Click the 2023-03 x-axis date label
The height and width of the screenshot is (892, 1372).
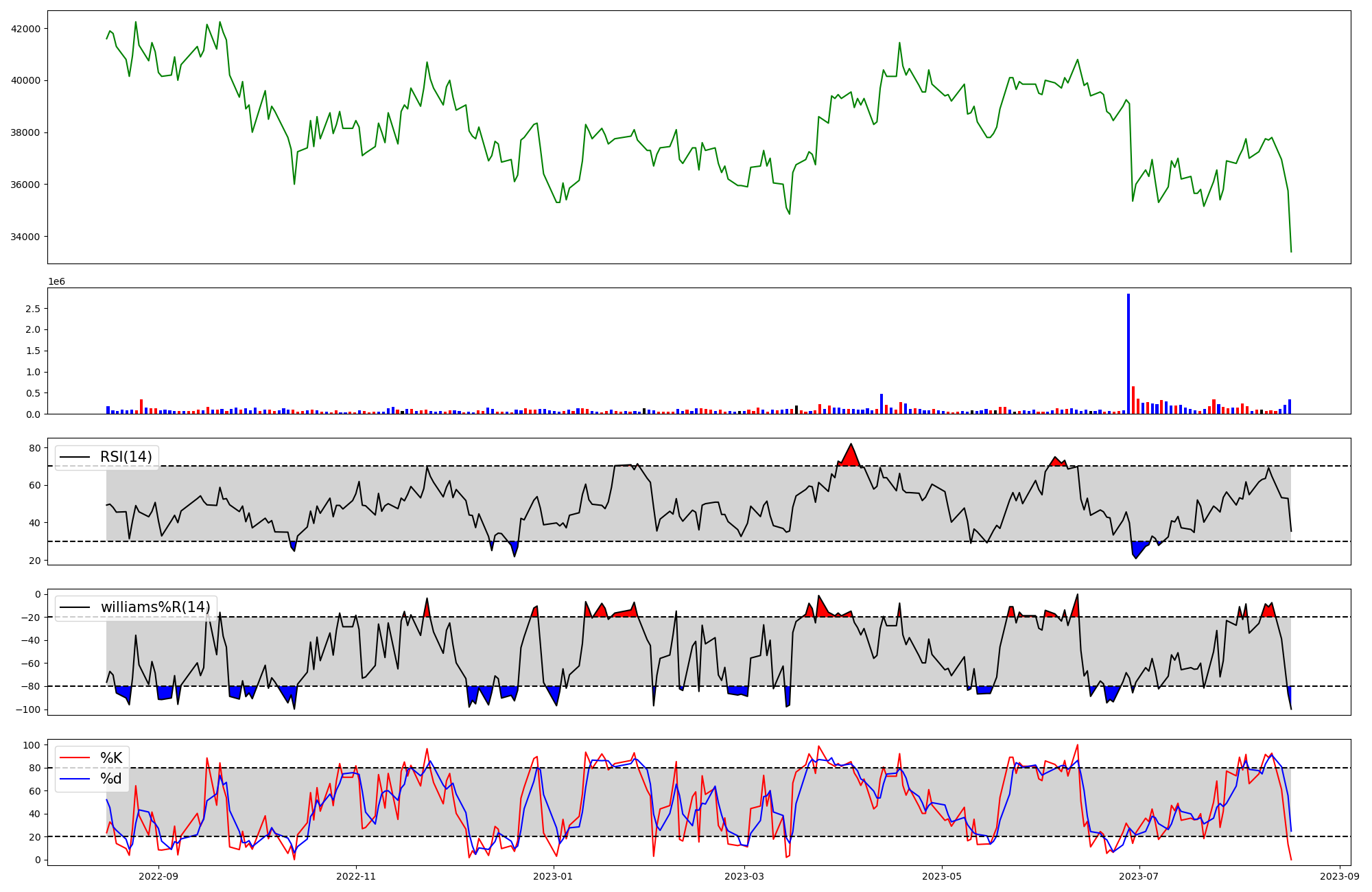744,876
